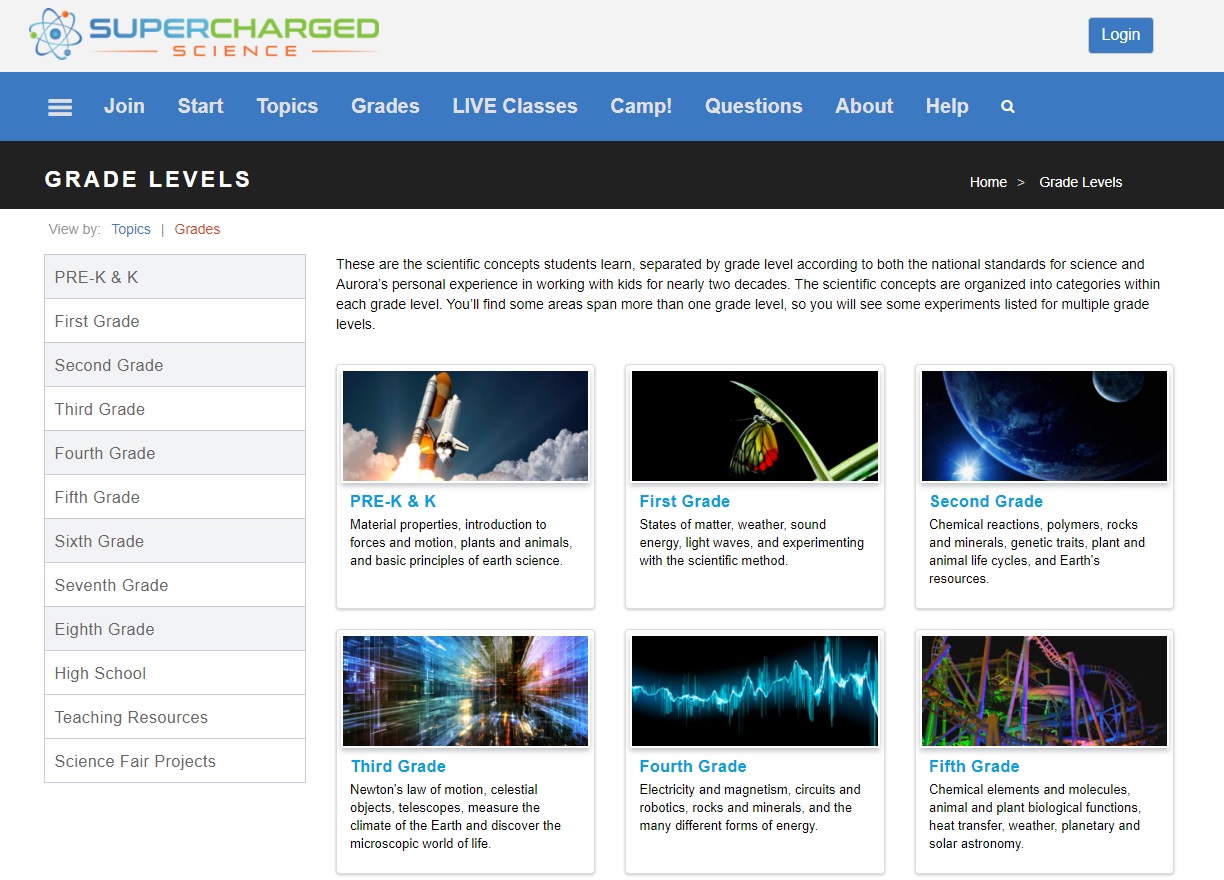Open the Camp! menu item
This screenshot has width=1224, height=880.
pos(641,106)
